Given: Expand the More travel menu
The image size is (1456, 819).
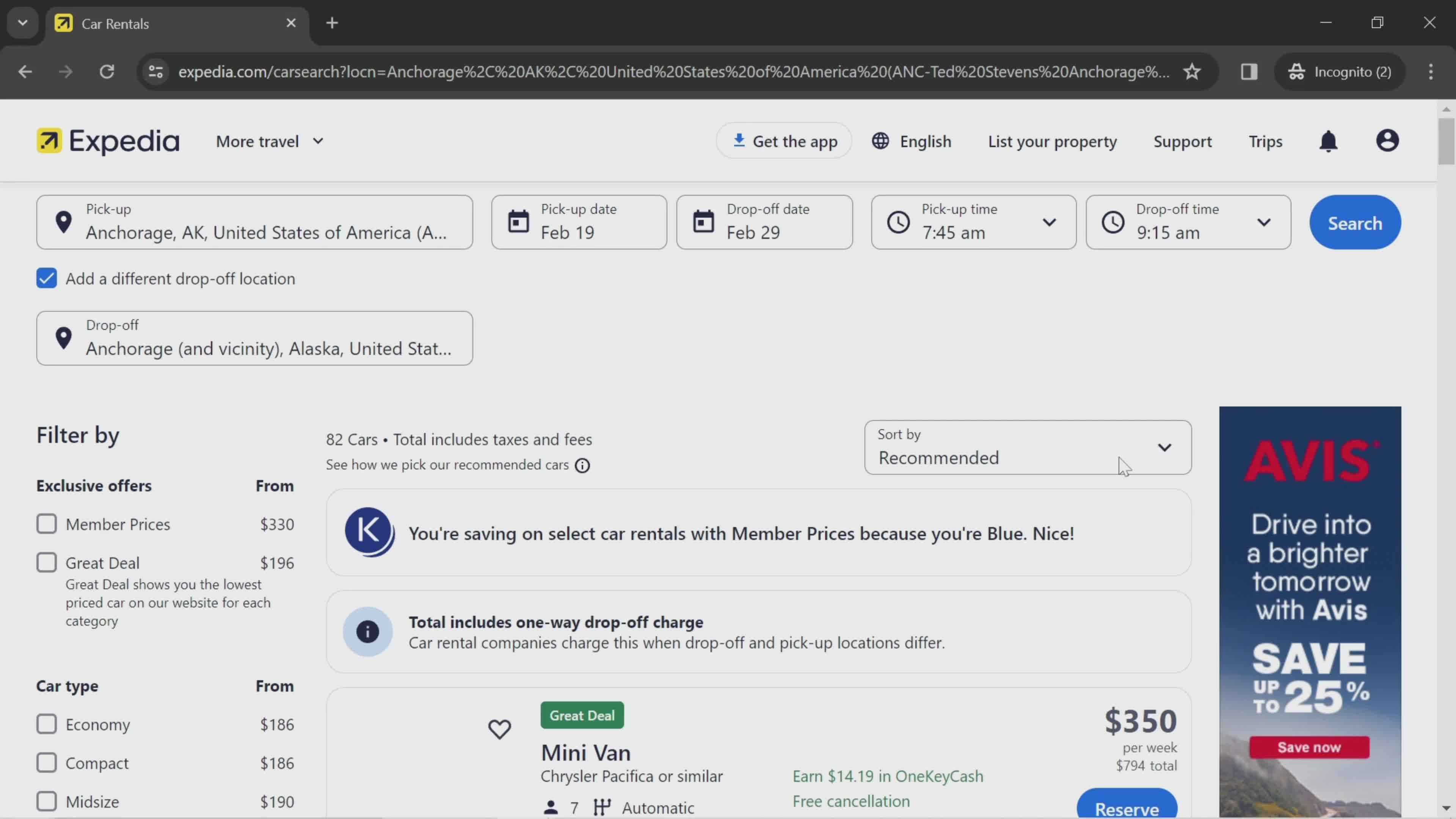Looking at the screenshot, I should point(270,141).
